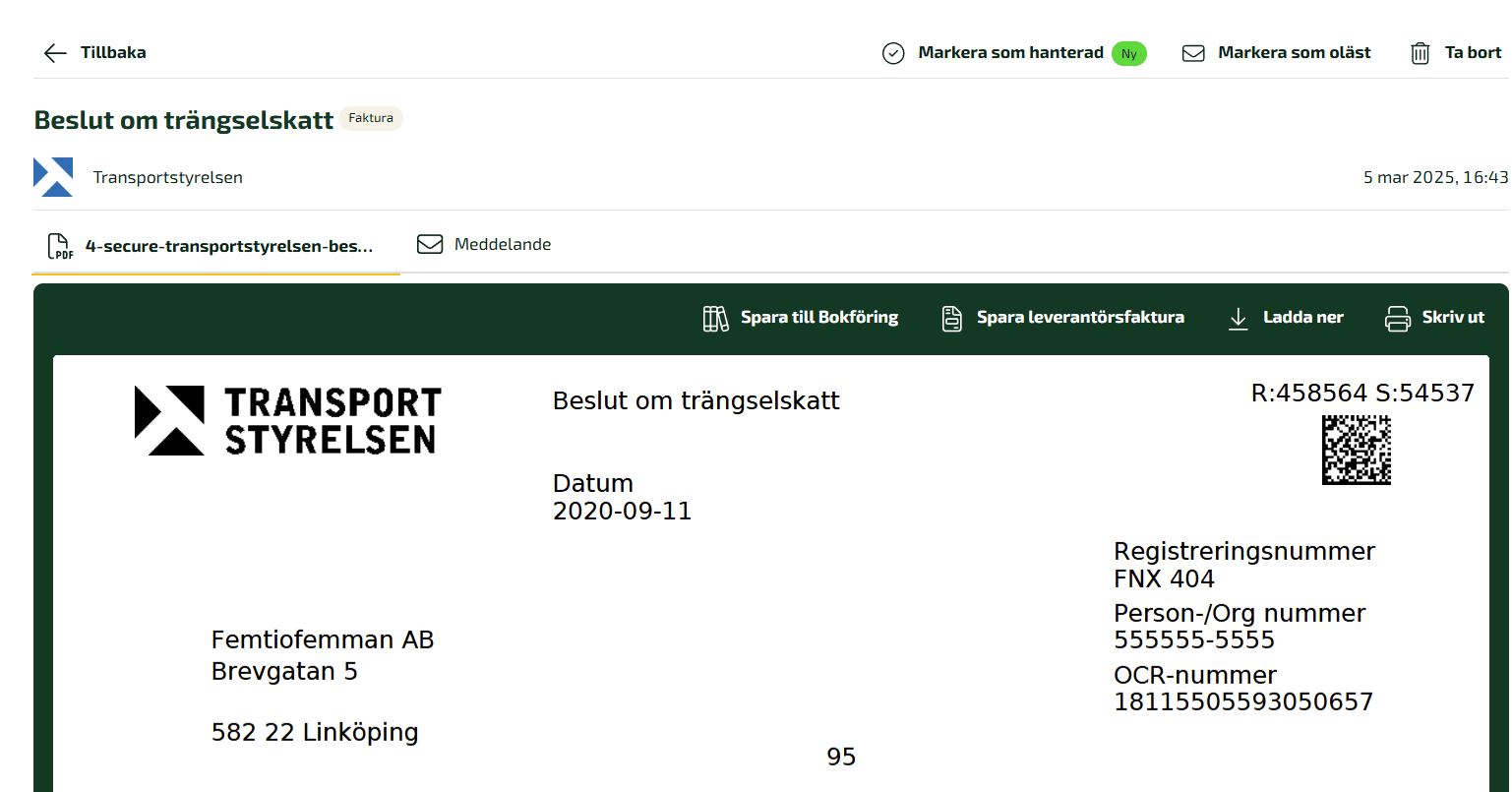Click the document heading Beslut om trängselskatt
1512x792 pixels.
(696, 400)
